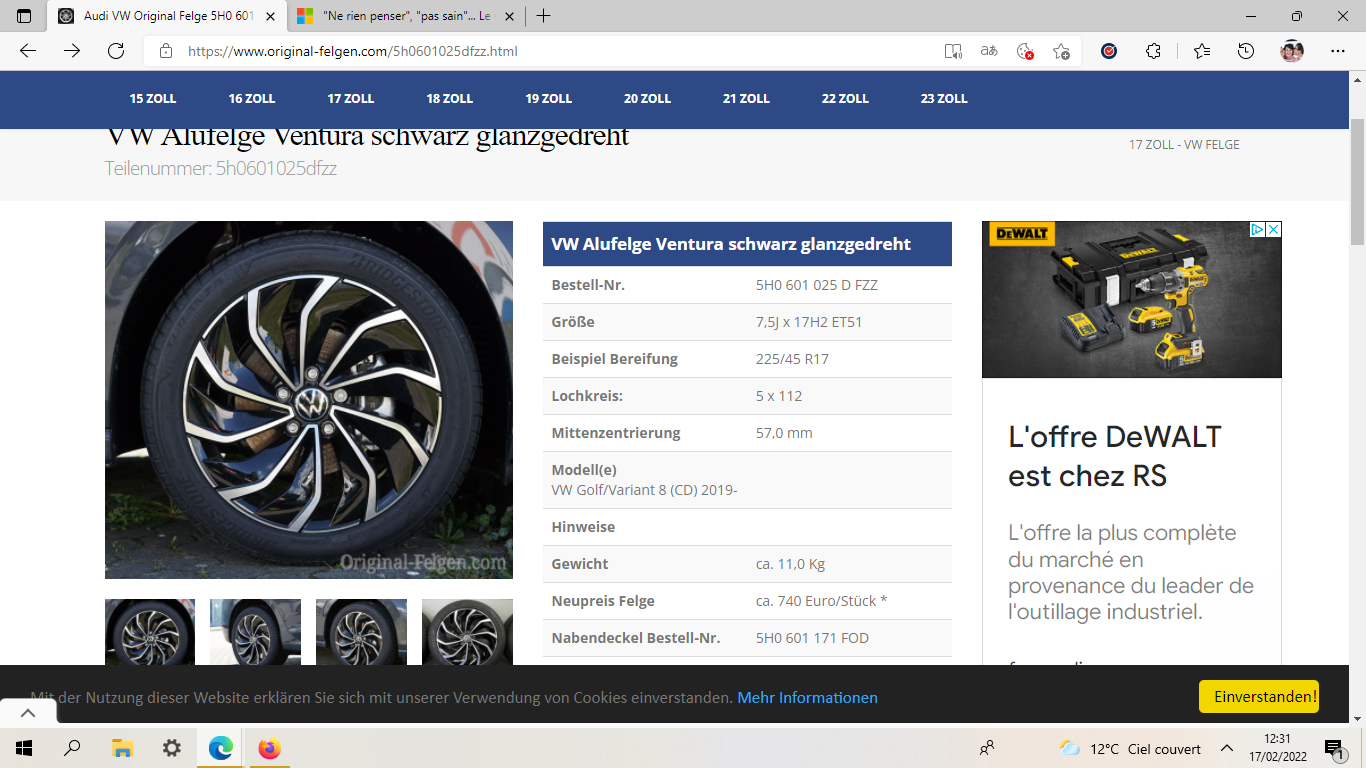Enlarge the main Ventura wheel photo
The height and width of the screenshot is (768, 1366).
[x=309, y=400]
